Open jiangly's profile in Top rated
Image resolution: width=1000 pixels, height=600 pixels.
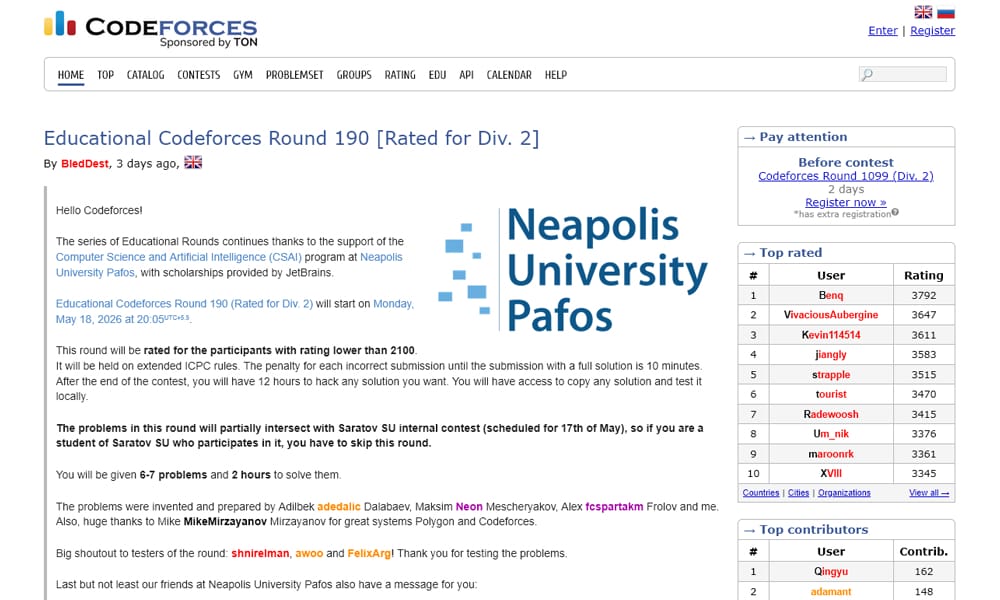831,355
